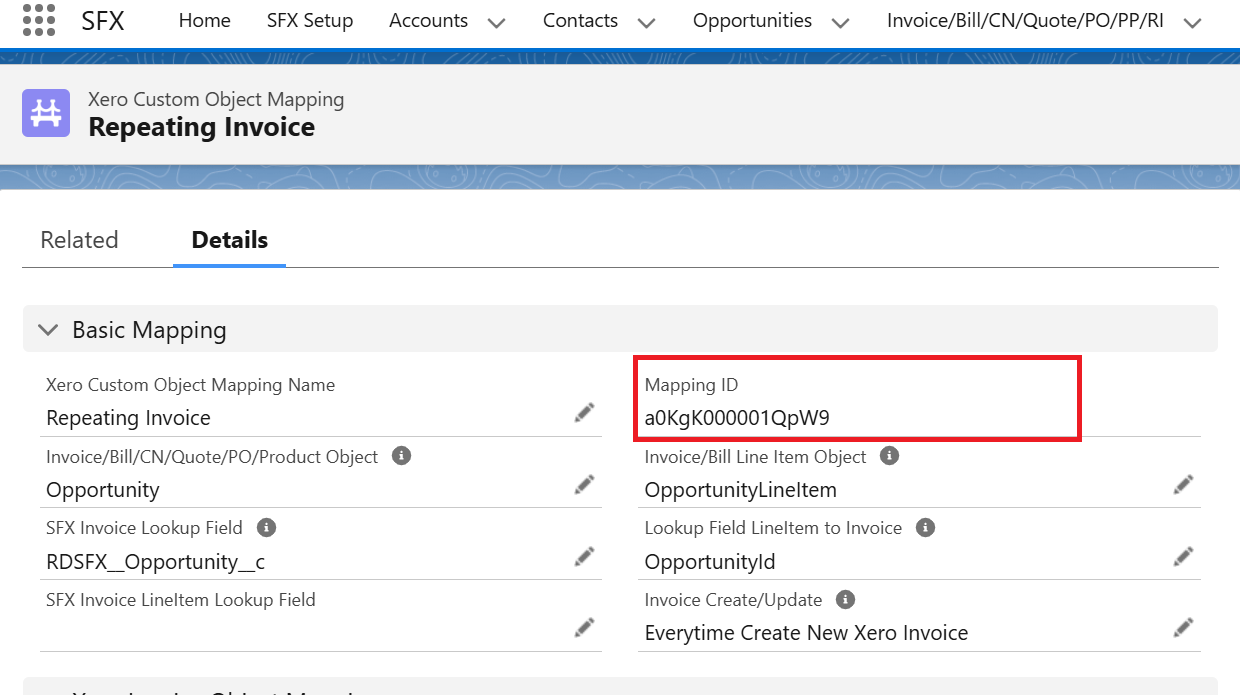Edit Lookup Field LineItem to Invoice value
Viewport: 1240px width, 695px height.
[x=1183, y=556]
